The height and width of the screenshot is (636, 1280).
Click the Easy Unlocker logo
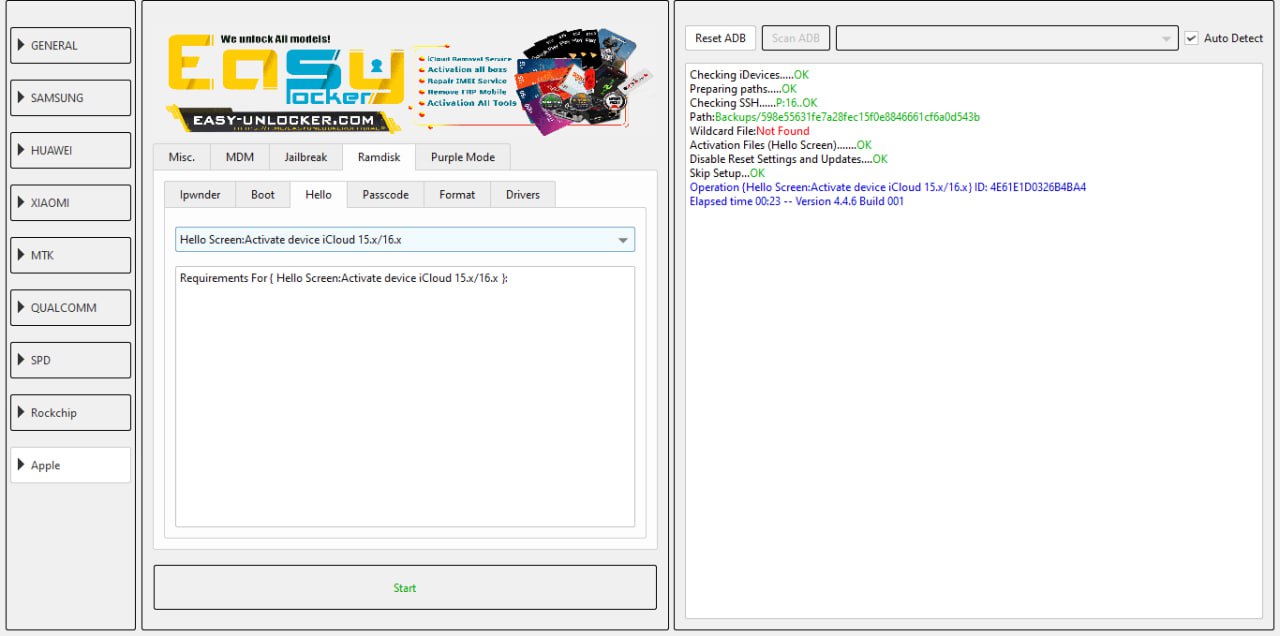284,72
